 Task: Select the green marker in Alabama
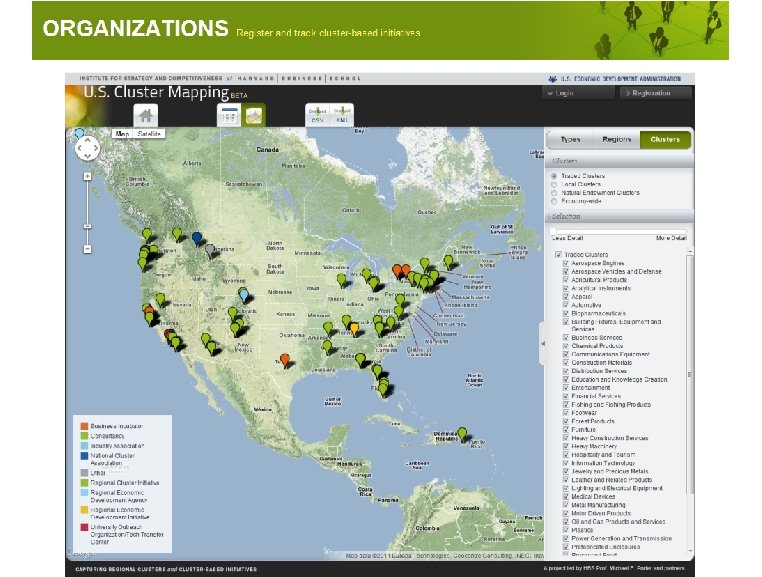point(360,360)
